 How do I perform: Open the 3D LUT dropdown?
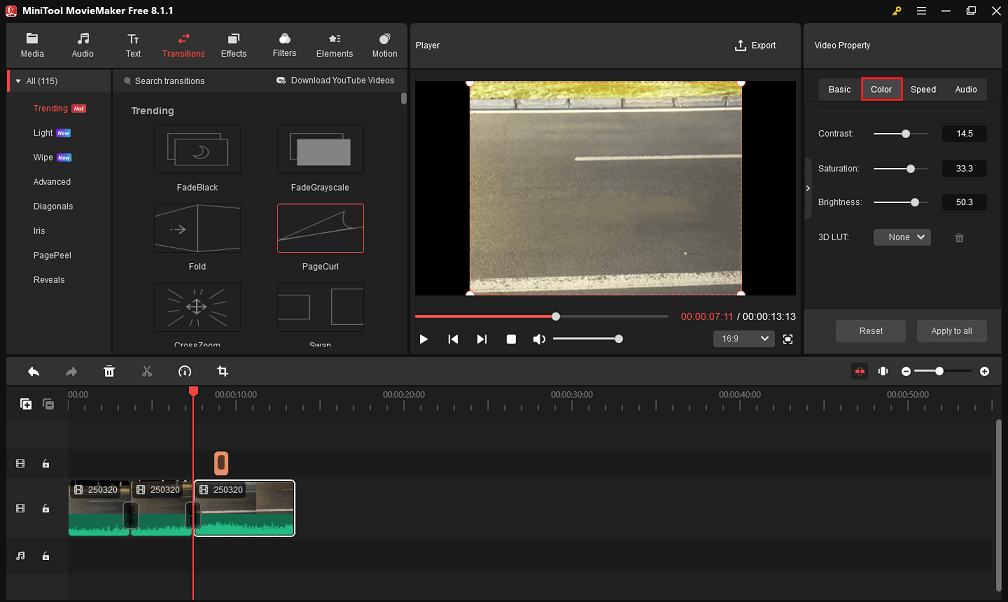[902, 237]
